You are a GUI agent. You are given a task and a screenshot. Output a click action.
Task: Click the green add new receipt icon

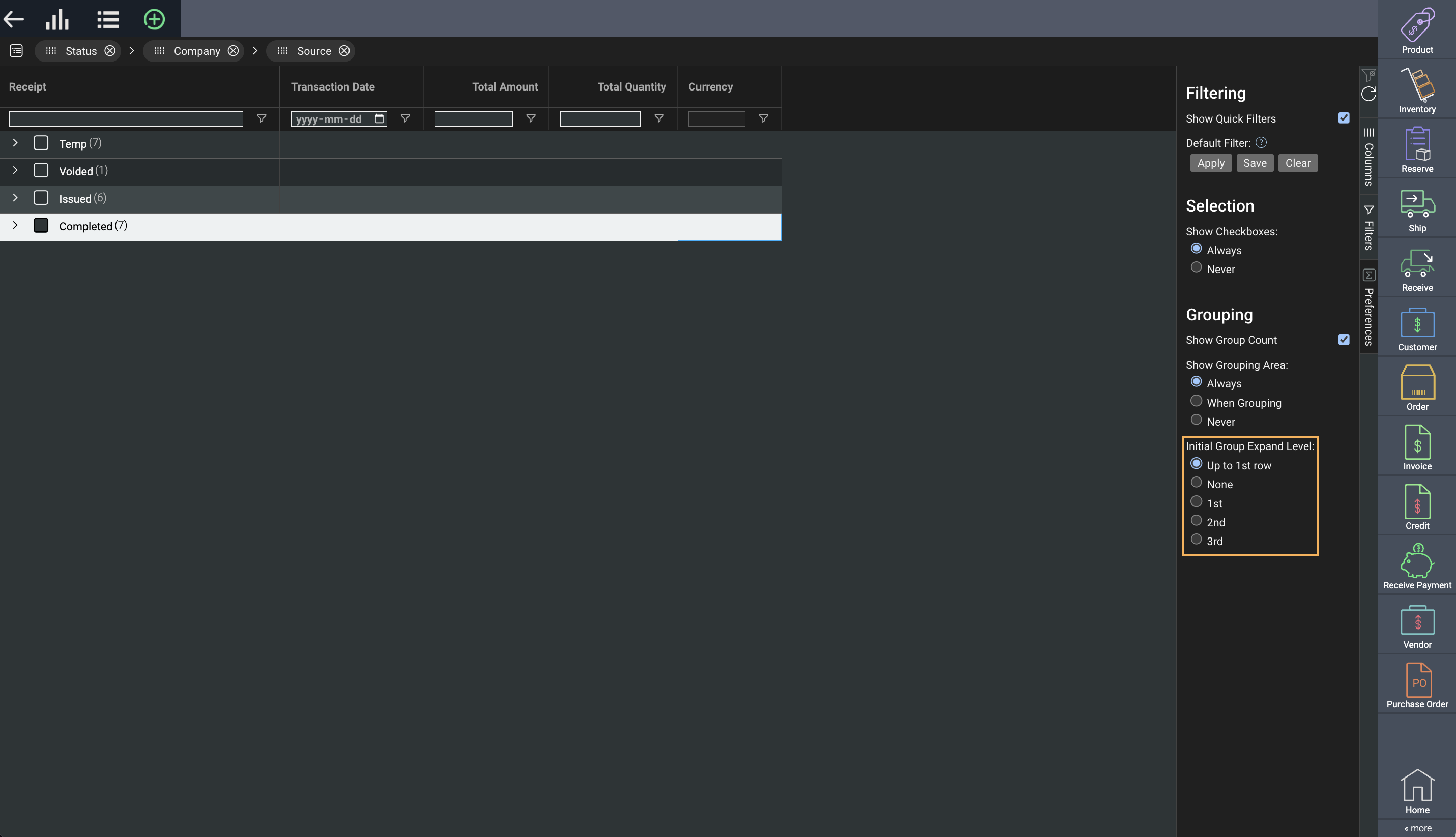click(x=154, y=19)
